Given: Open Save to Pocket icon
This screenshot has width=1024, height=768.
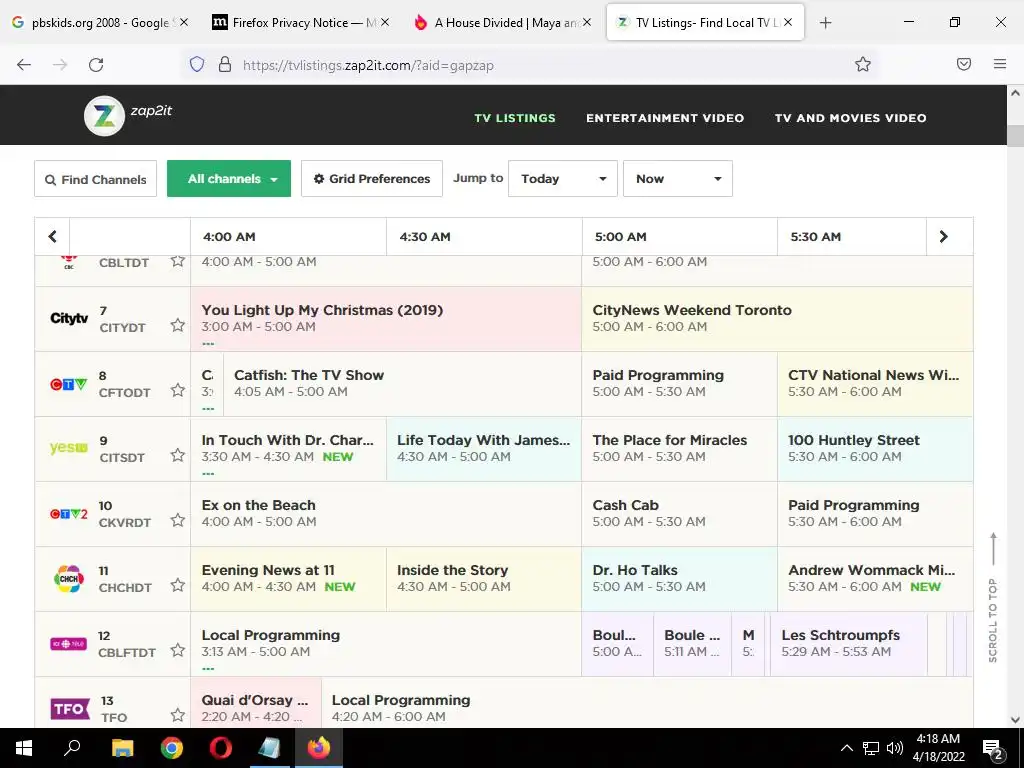Looking at the screenshot, I should point(964,64).
